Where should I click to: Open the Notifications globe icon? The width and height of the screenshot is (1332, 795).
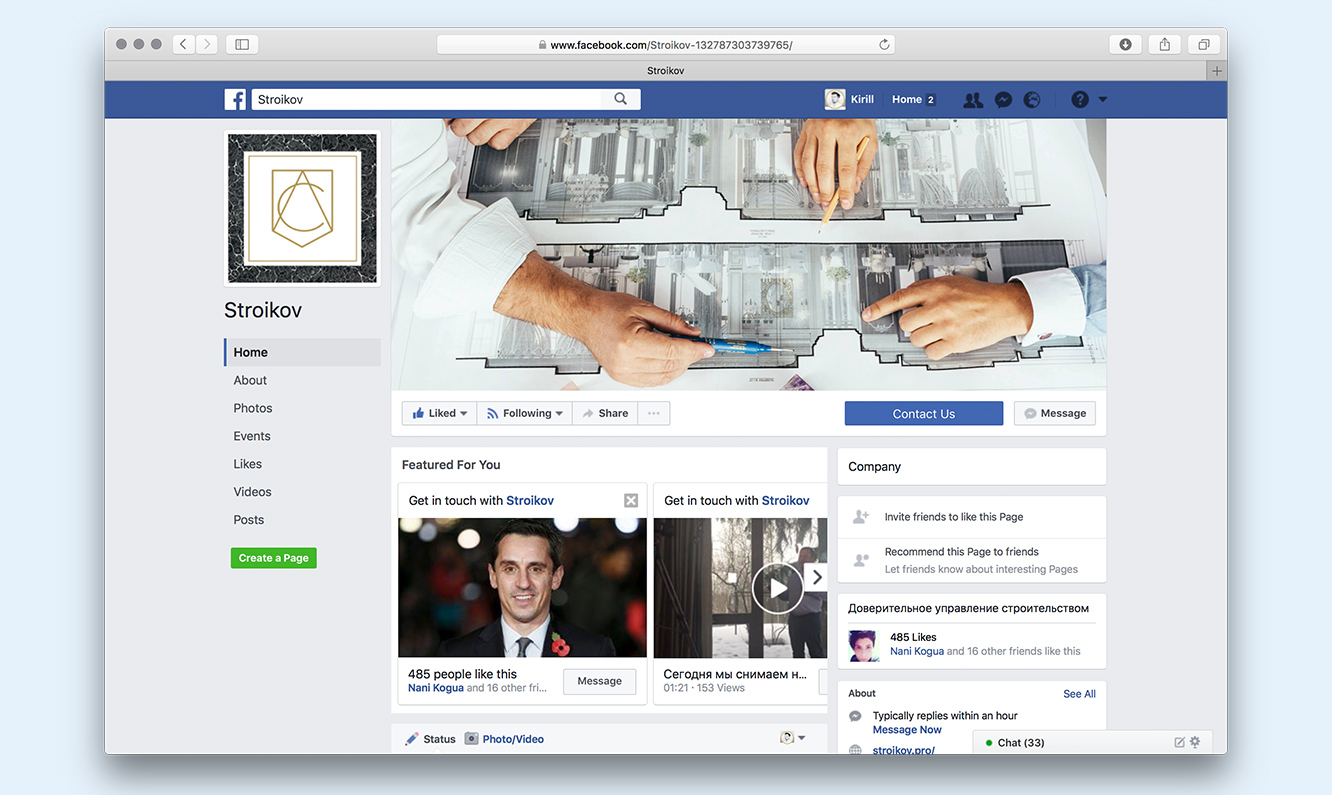[1032, 100]
